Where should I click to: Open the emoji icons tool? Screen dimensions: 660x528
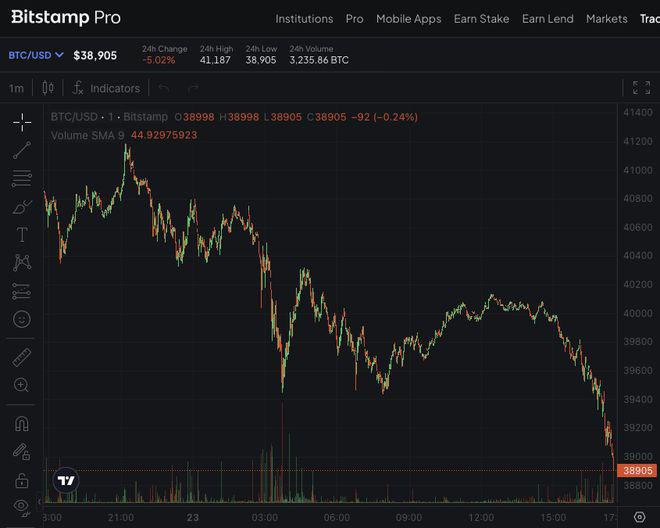click(x=22, y=320)
